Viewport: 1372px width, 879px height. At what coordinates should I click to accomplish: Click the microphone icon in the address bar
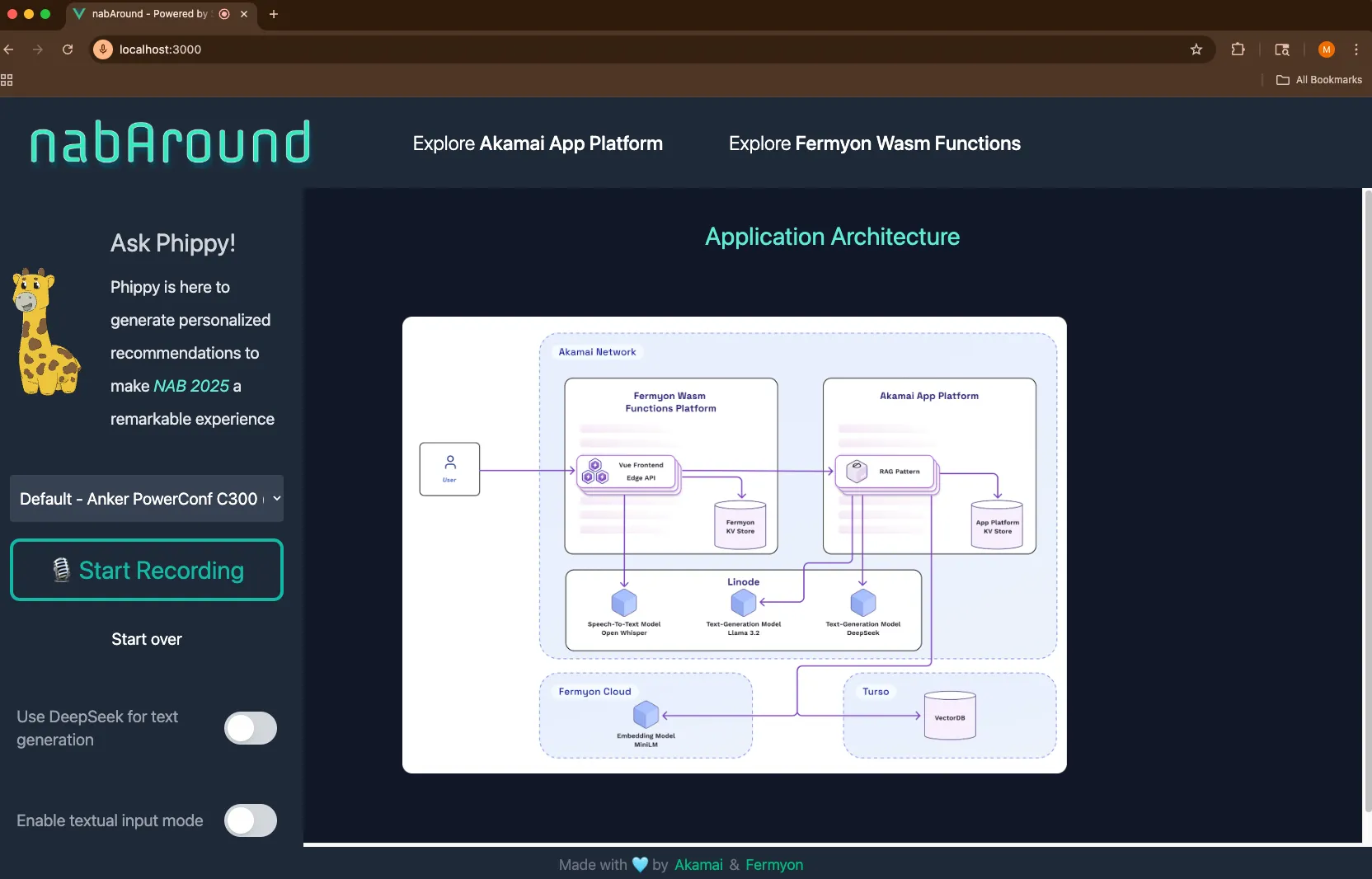(x=103, y=49)
